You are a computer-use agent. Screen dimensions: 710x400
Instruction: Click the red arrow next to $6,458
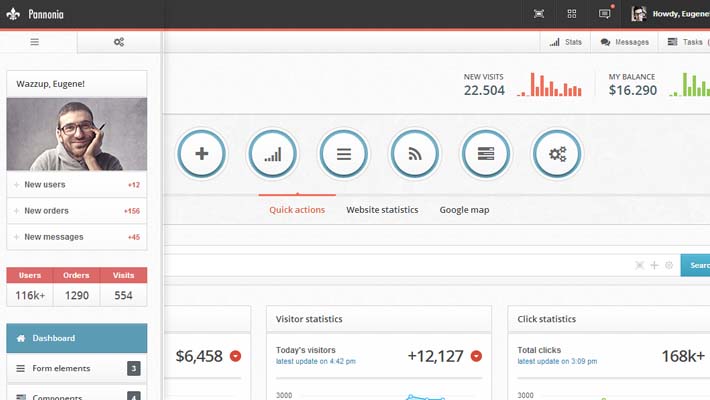coord(235,356)
